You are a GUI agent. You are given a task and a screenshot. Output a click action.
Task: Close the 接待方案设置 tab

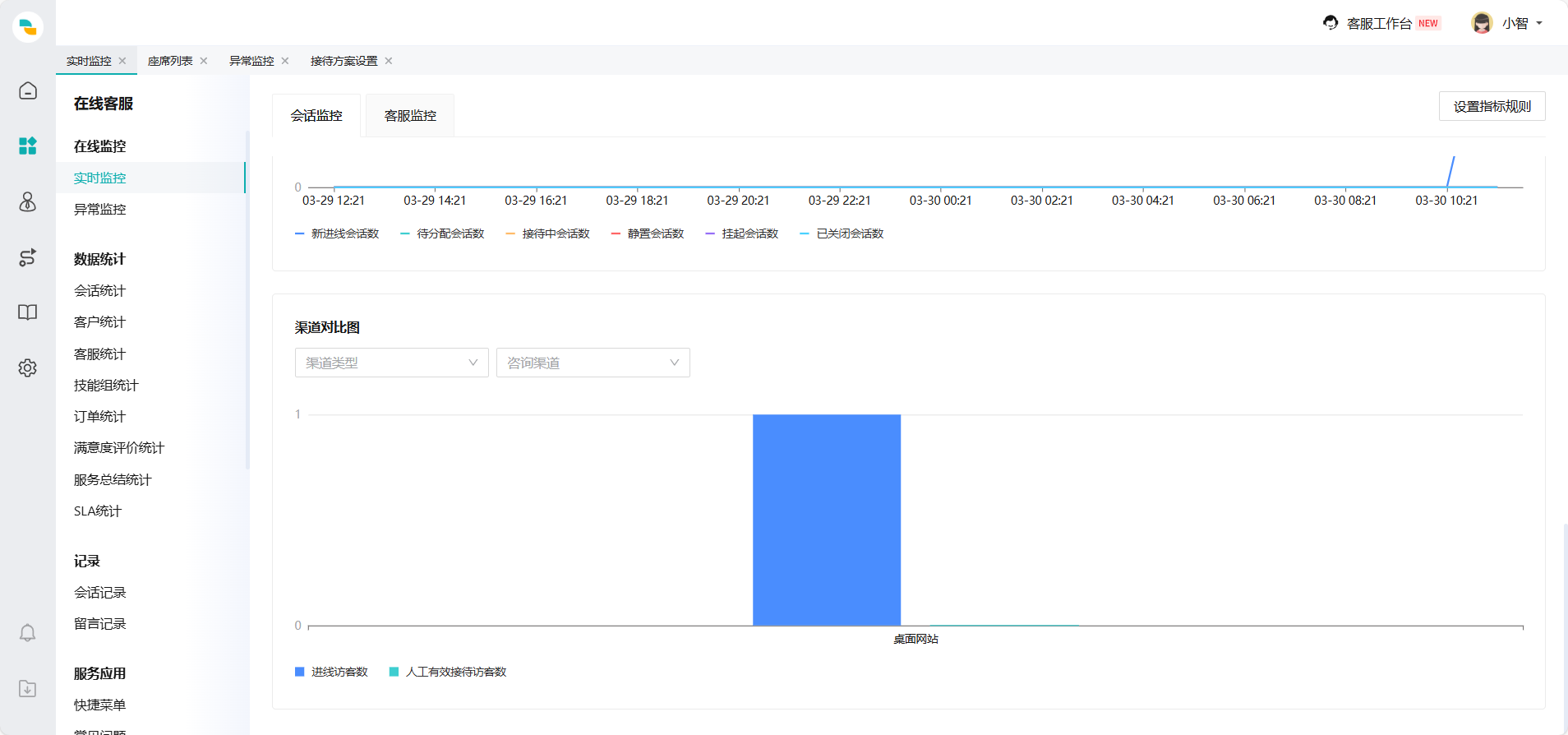tap(389, 61)
